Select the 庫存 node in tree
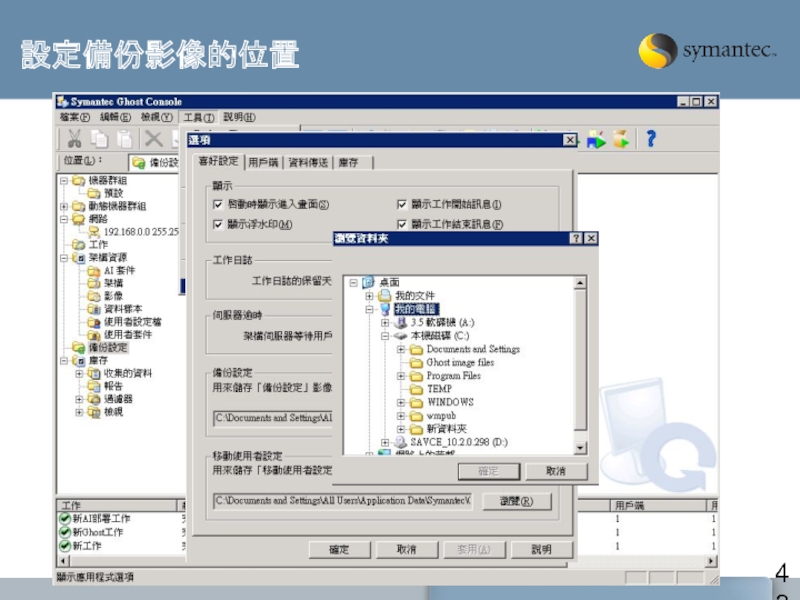 pos(98,360)
